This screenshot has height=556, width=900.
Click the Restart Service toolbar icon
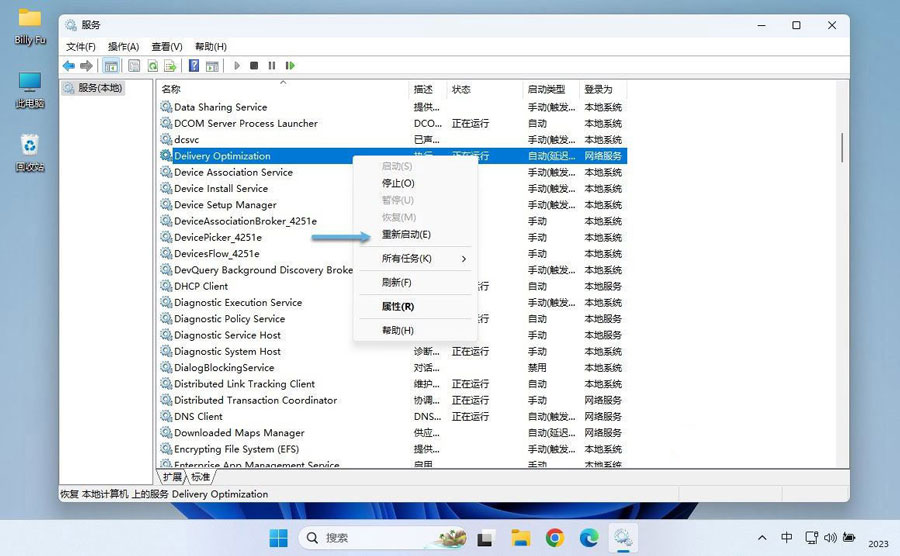(x=290, y=66)
